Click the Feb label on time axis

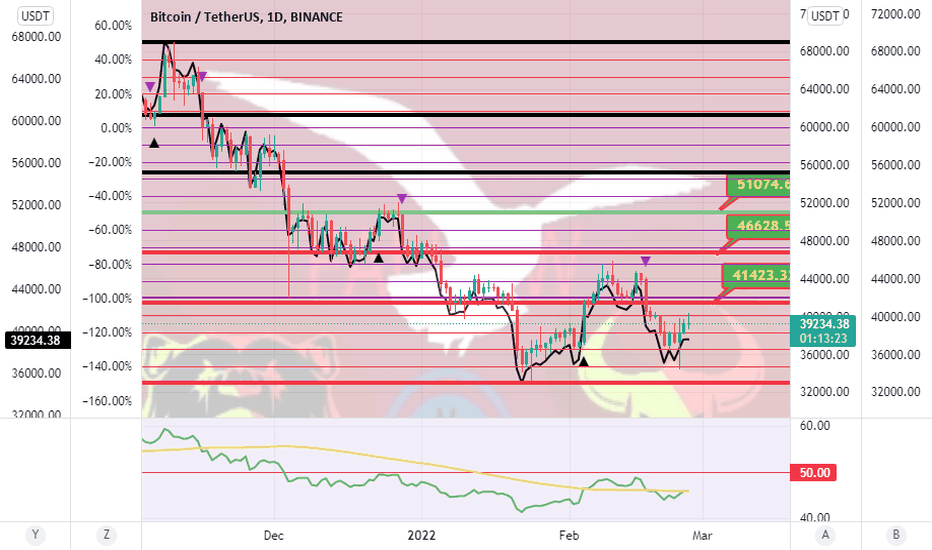point(569,535)
